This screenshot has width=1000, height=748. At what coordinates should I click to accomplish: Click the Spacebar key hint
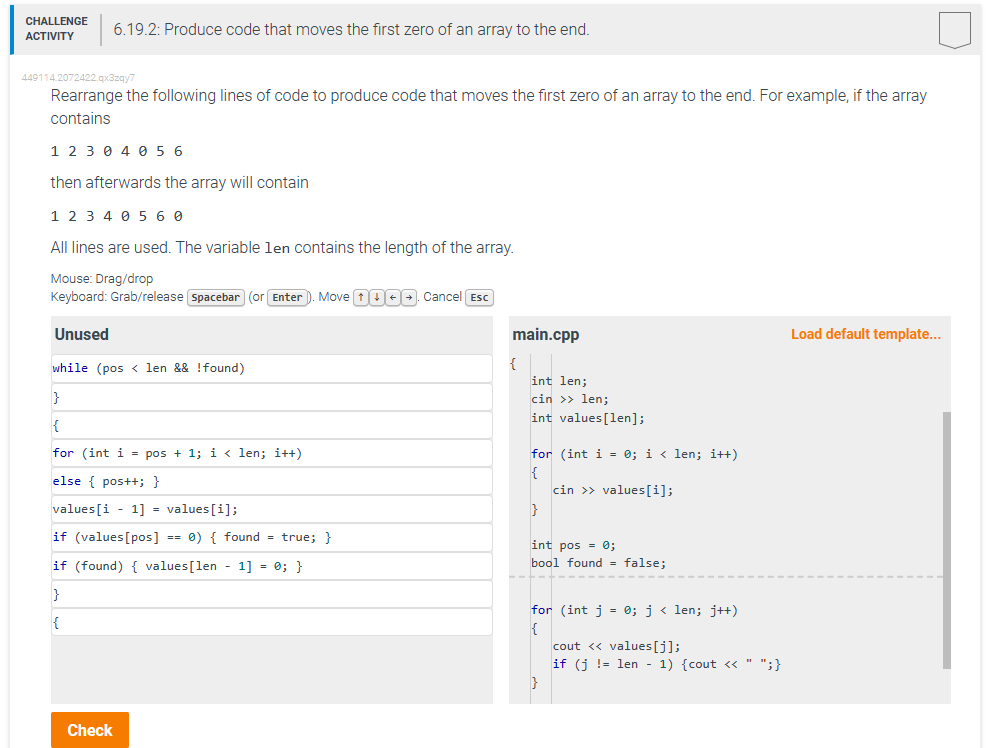216,298
